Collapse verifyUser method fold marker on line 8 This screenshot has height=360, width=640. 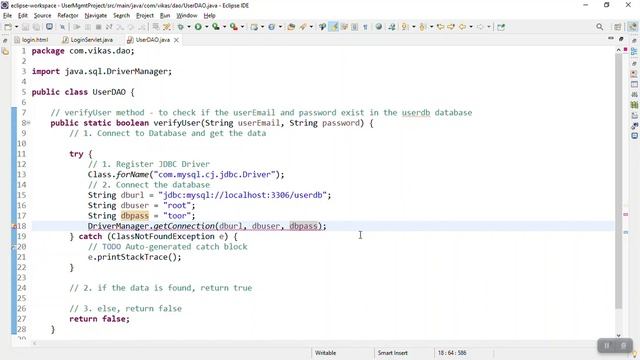pos(29,123)
